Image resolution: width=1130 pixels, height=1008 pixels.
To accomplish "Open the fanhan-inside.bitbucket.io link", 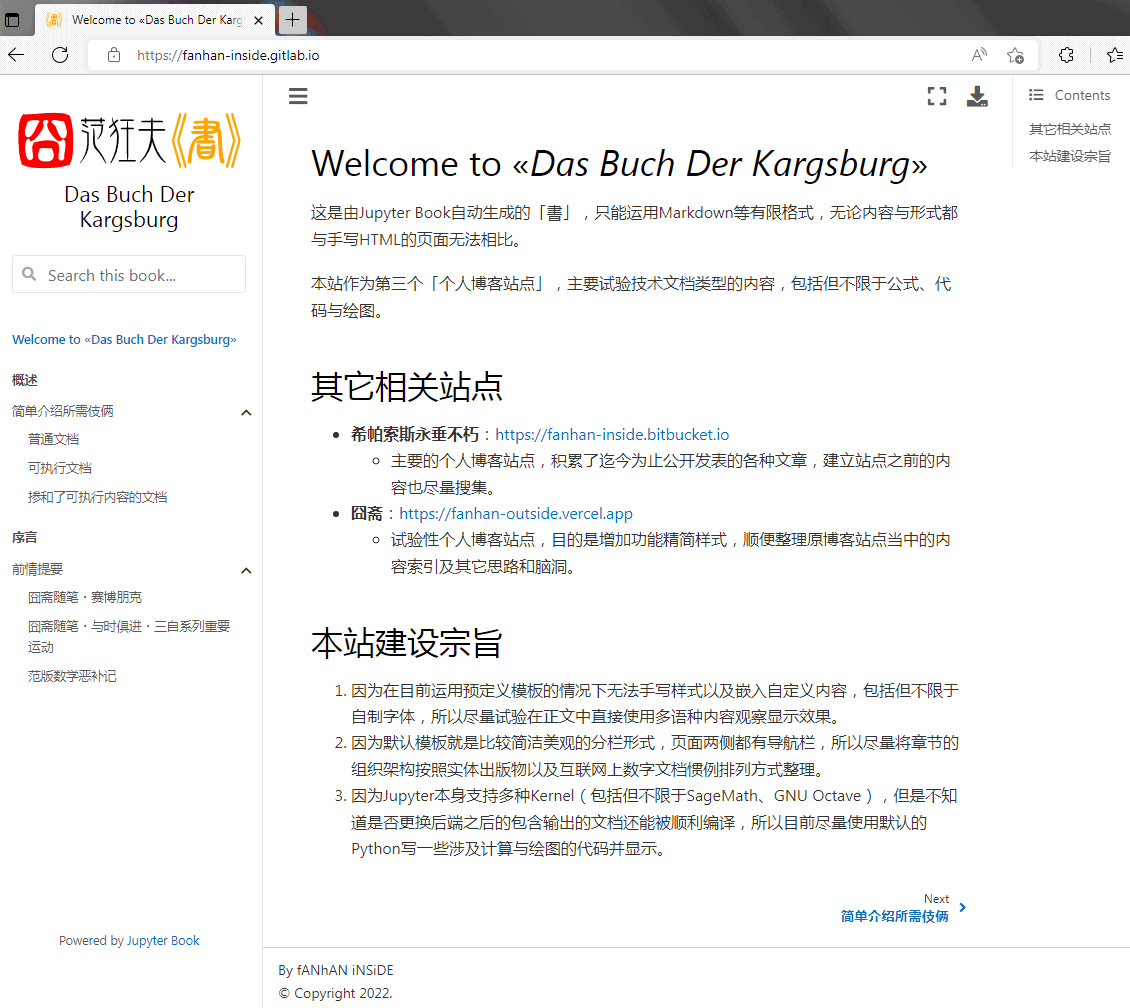I will pyautogui.click(x=612, y=434).
